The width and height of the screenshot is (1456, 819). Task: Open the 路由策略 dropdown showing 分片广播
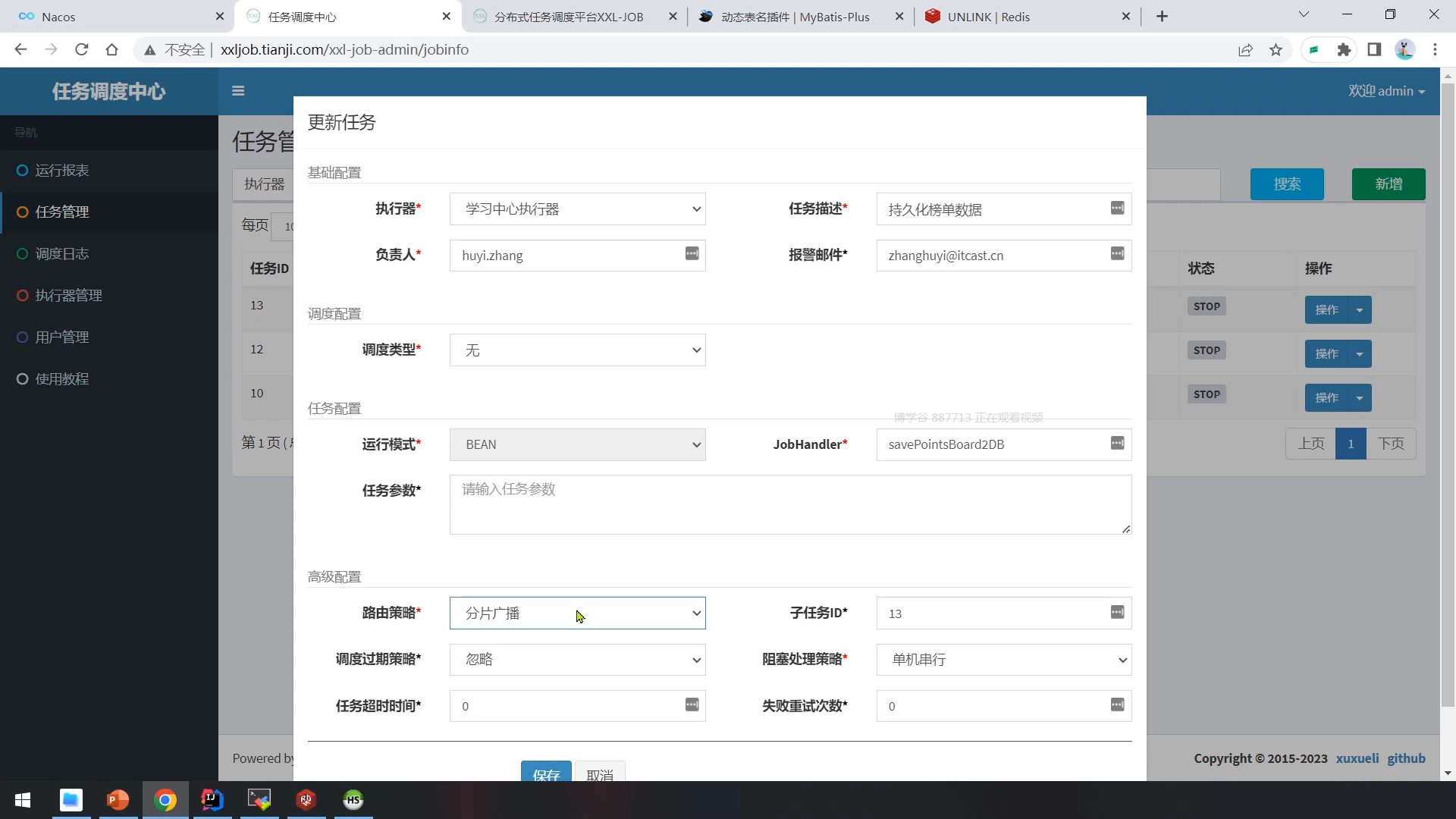[x=577, y=613]
